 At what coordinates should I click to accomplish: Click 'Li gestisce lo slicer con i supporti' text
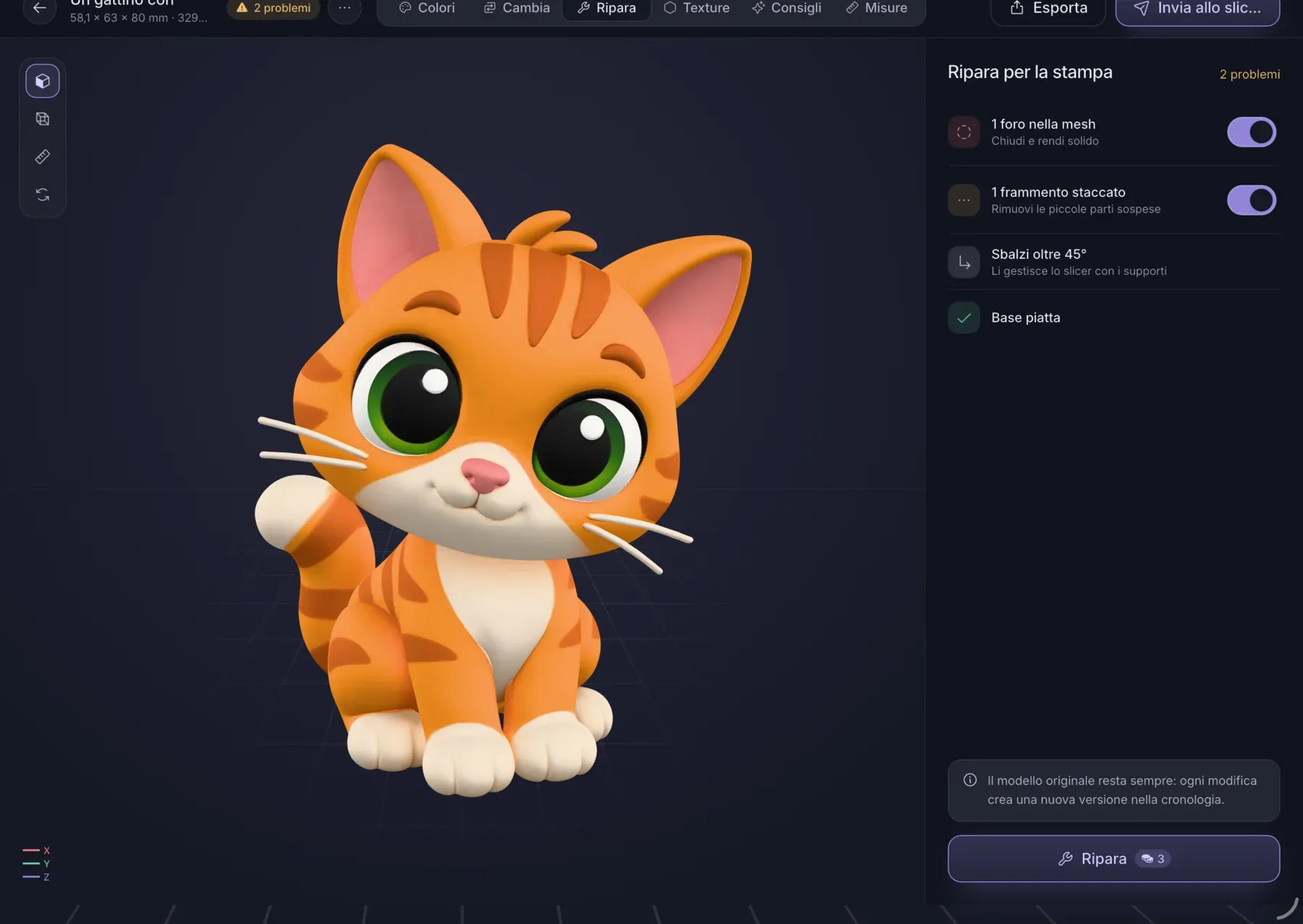[x=1079, y=271]
